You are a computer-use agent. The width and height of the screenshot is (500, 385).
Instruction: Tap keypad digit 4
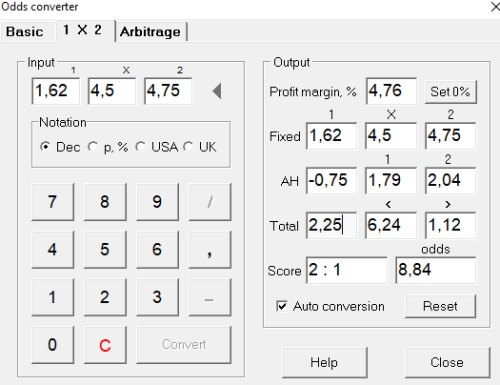click(x=52, y=249)
